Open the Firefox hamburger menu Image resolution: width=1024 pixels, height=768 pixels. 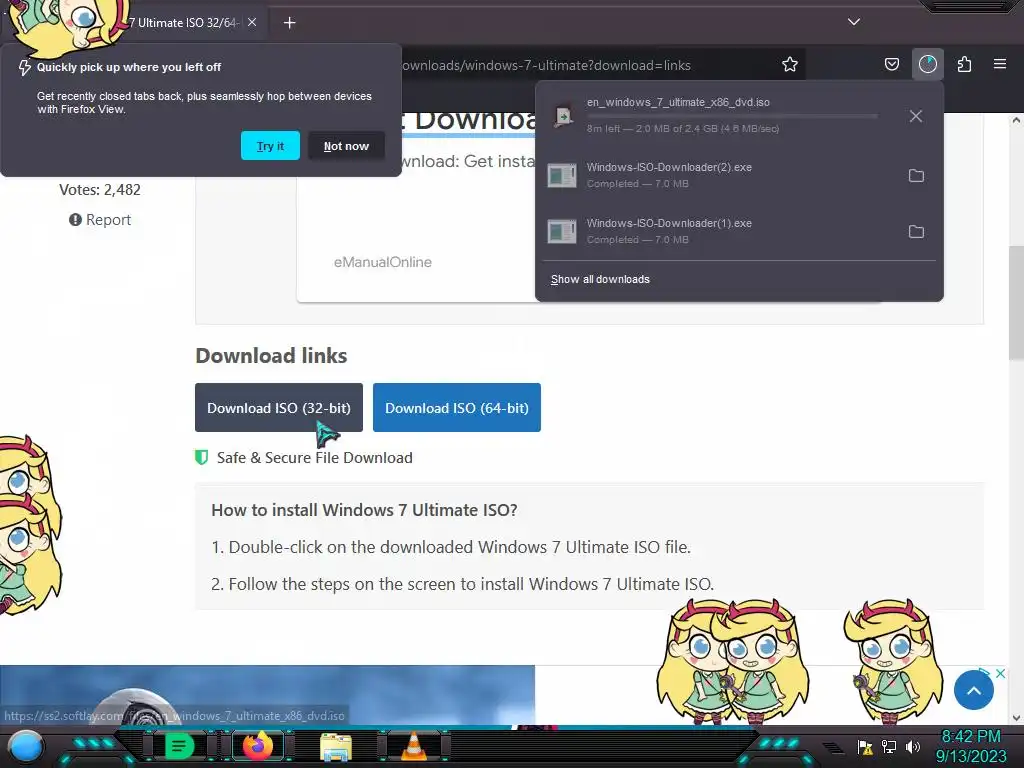pos(1000,64)
